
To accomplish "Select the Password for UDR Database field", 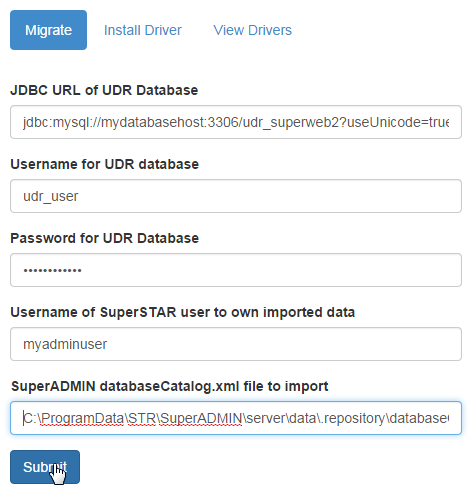I will 236,270.
